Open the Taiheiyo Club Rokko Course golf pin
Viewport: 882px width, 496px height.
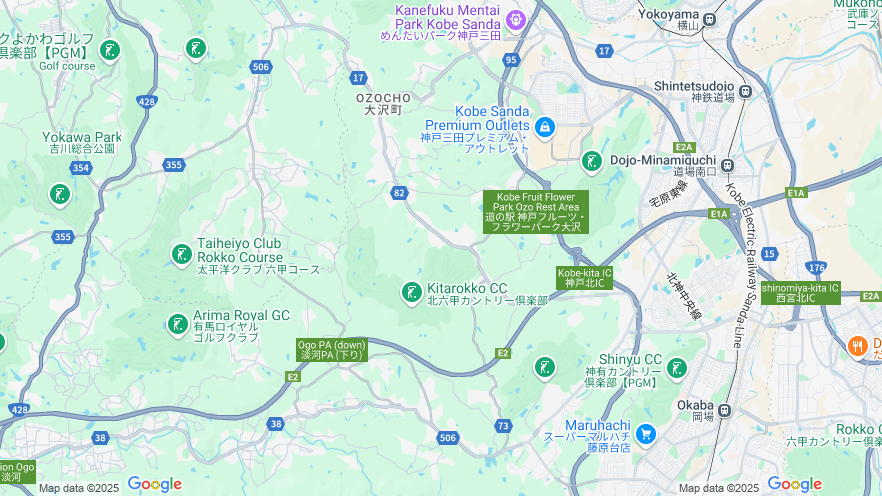coord(182,255)
